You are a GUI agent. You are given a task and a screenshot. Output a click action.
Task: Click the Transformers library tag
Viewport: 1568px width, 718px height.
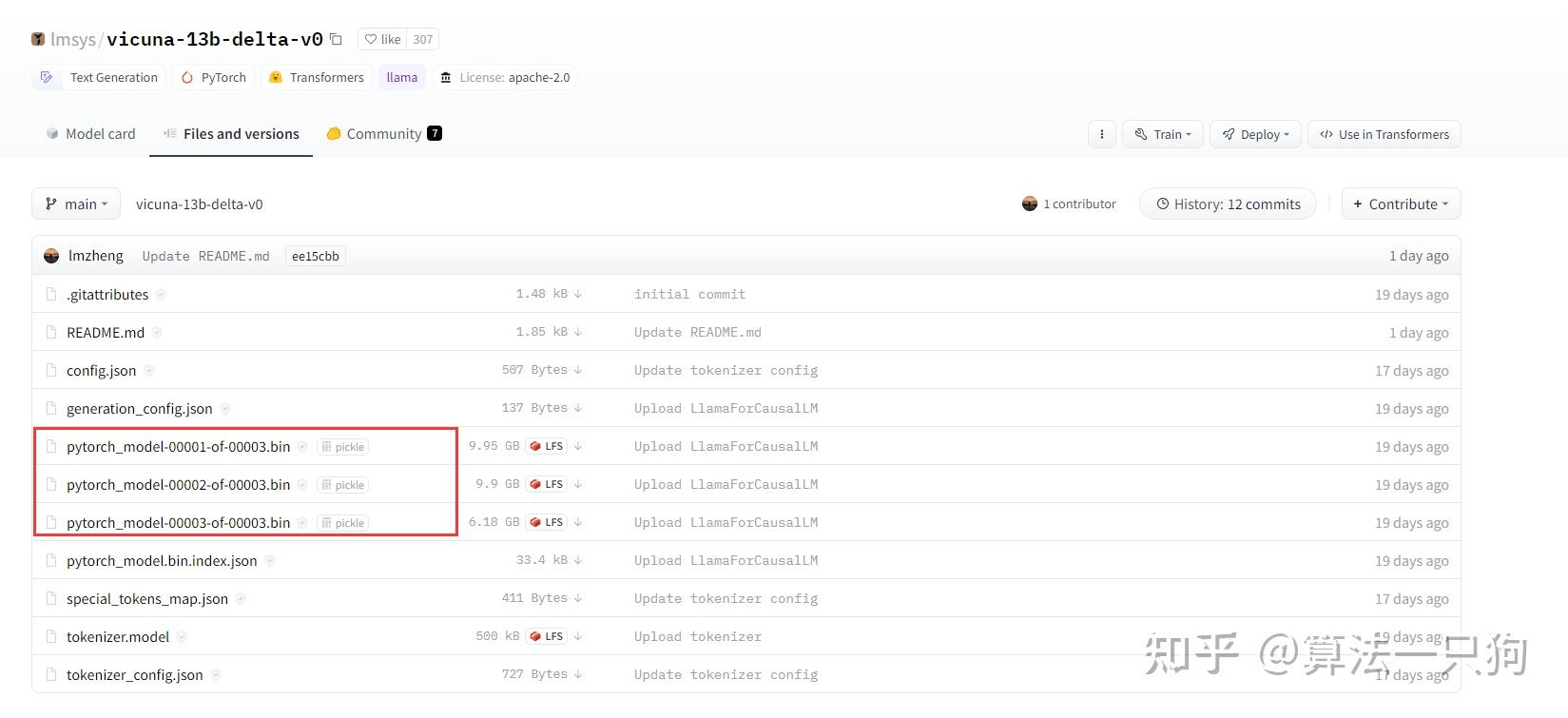click(317, 77)
